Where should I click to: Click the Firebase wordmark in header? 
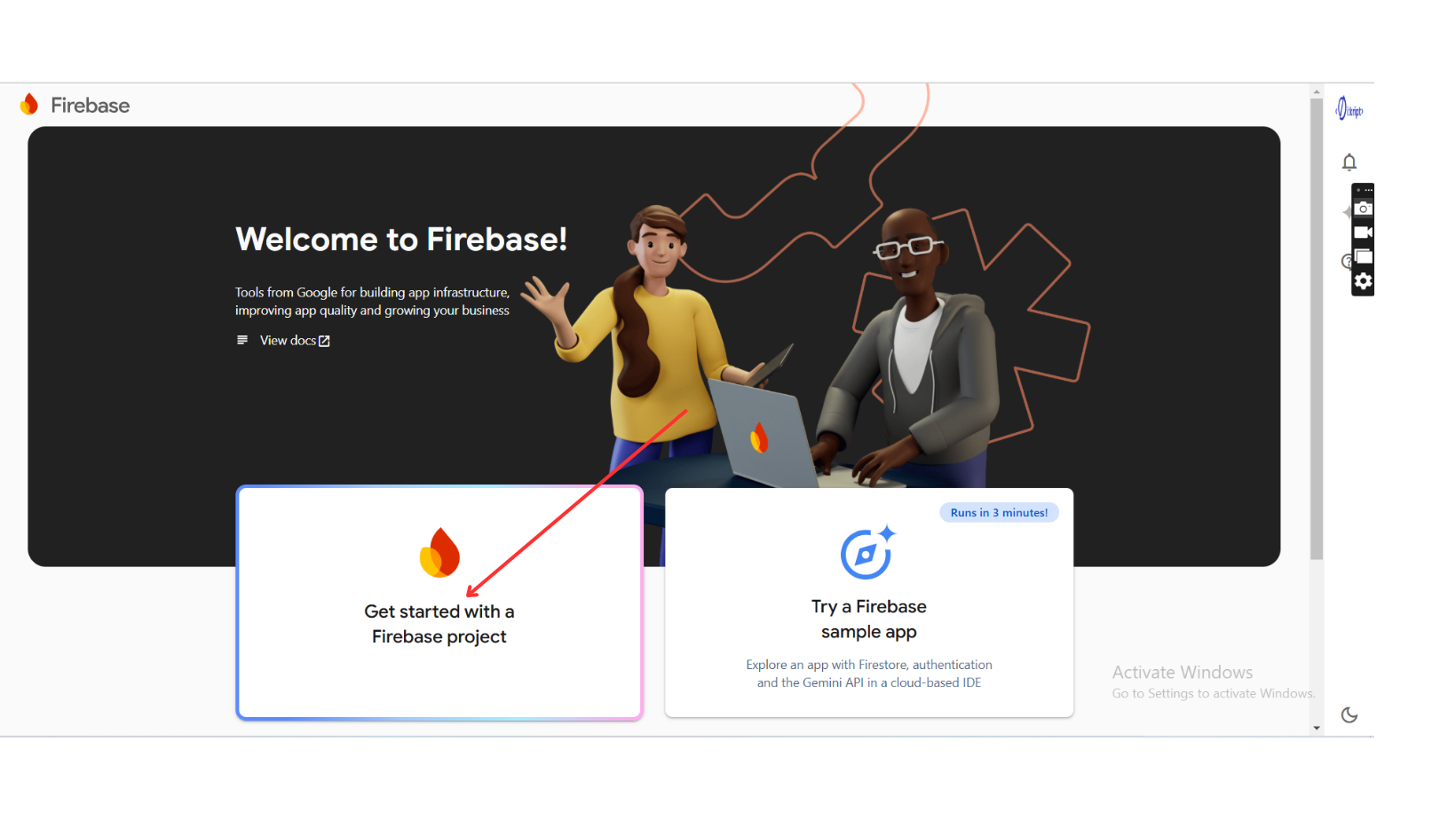(x=90, y=106)
